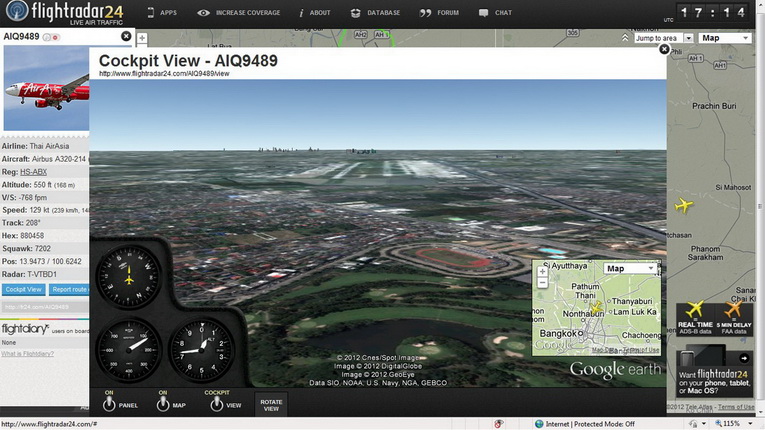
Task: Open the main Map type dropdown
Action: coord(725,38)
